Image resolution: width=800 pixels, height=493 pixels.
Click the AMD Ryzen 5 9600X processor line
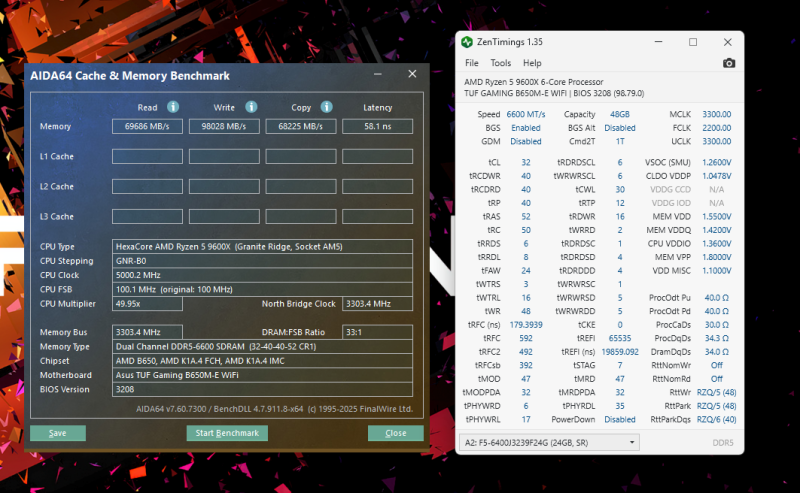point(534,82)
